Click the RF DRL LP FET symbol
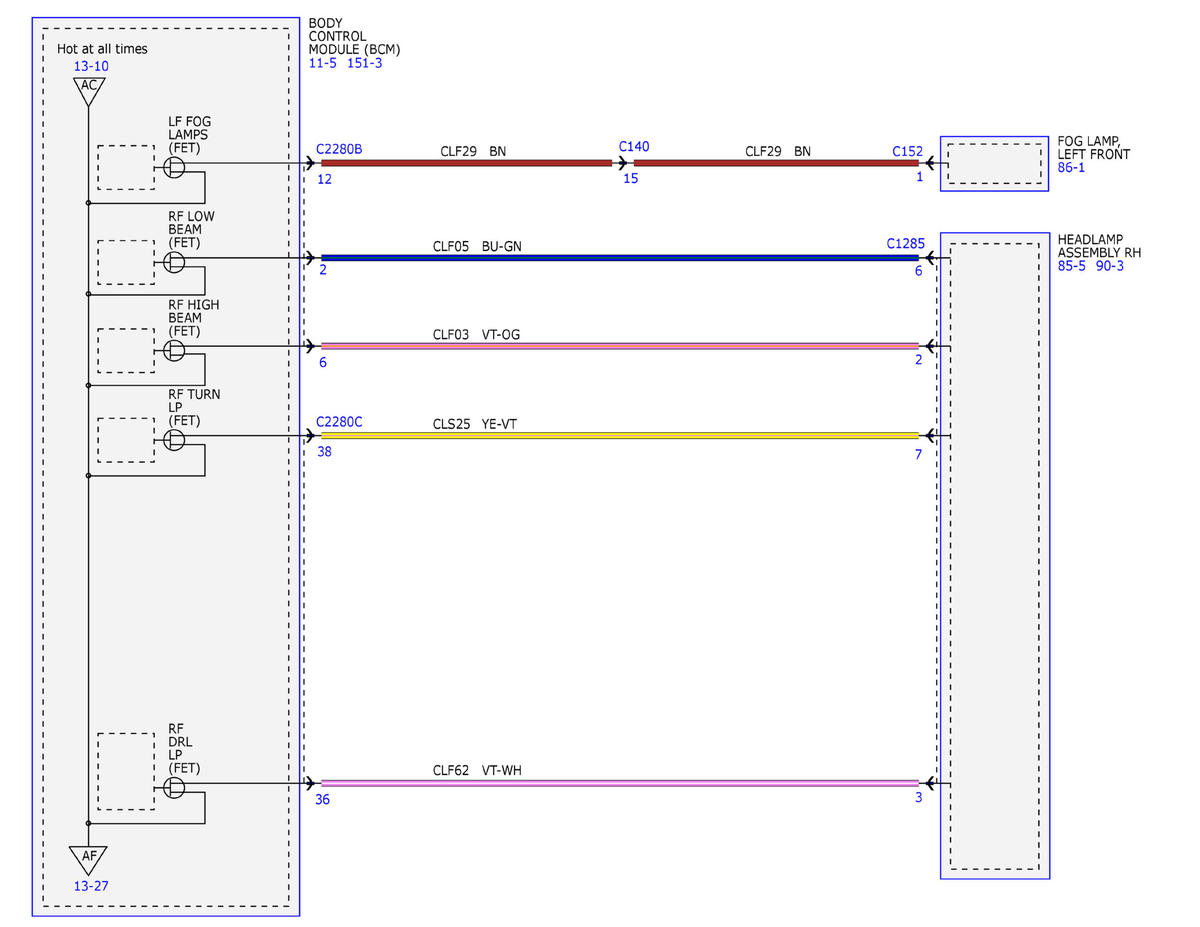 coord(174,788)
